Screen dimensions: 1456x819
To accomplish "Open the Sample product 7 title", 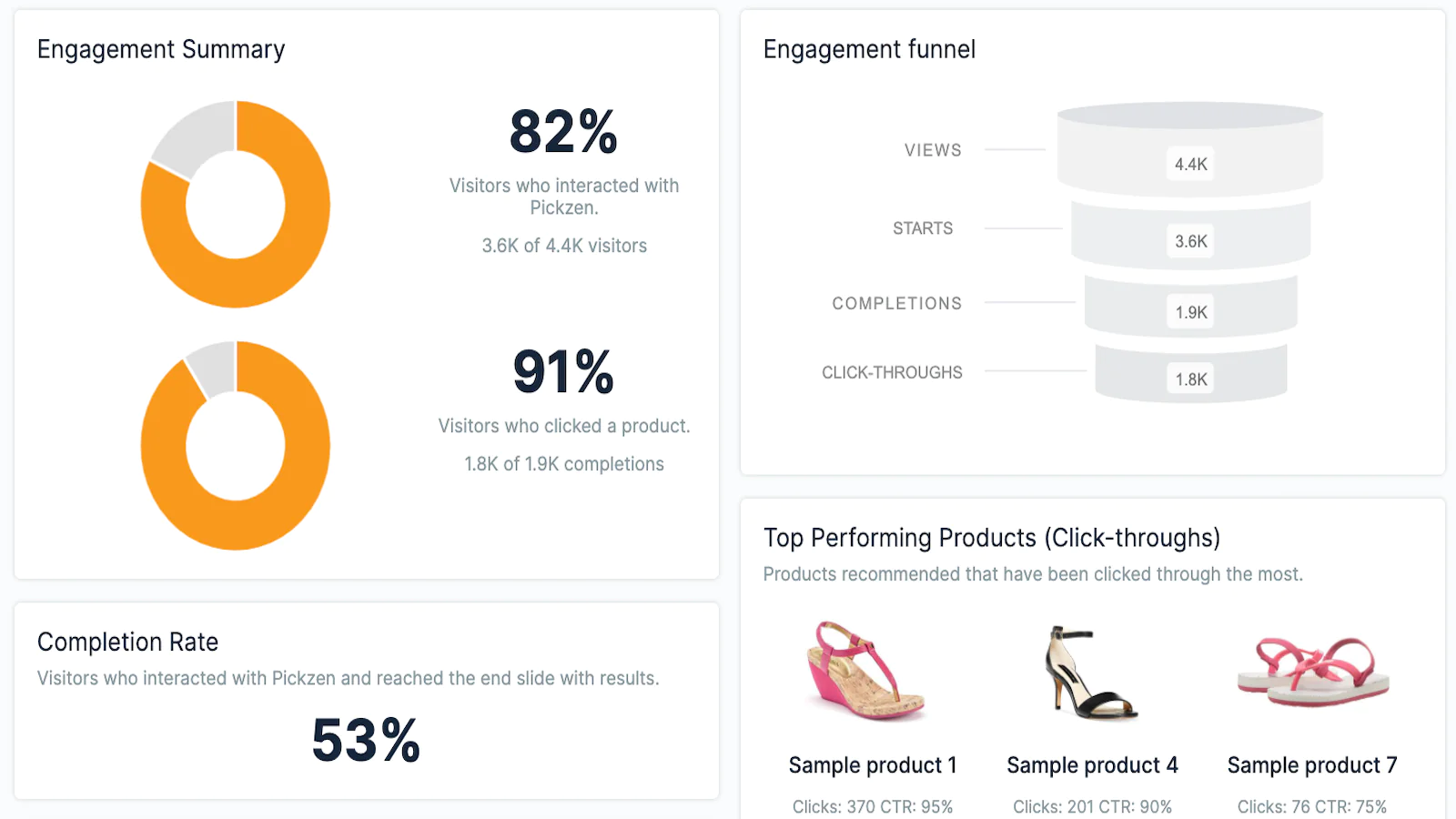I will 1312,765.
